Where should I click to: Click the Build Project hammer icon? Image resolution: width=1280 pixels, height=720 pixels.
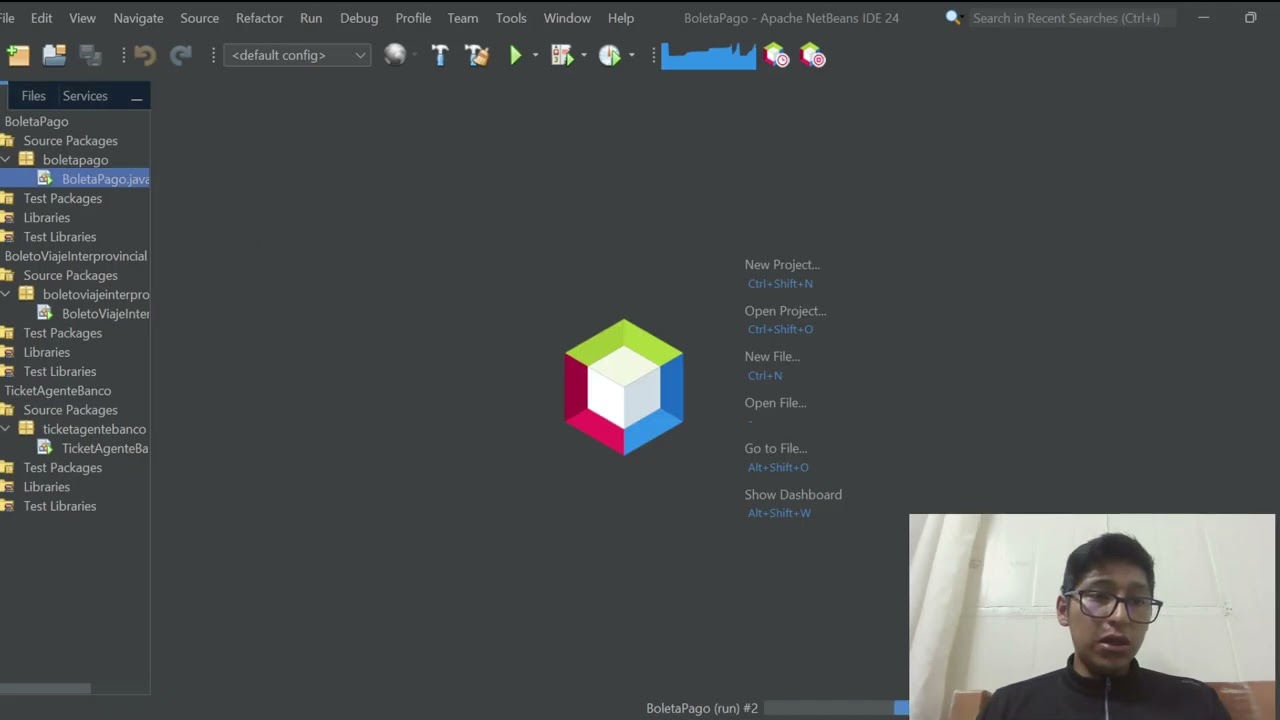pos(440,56)
